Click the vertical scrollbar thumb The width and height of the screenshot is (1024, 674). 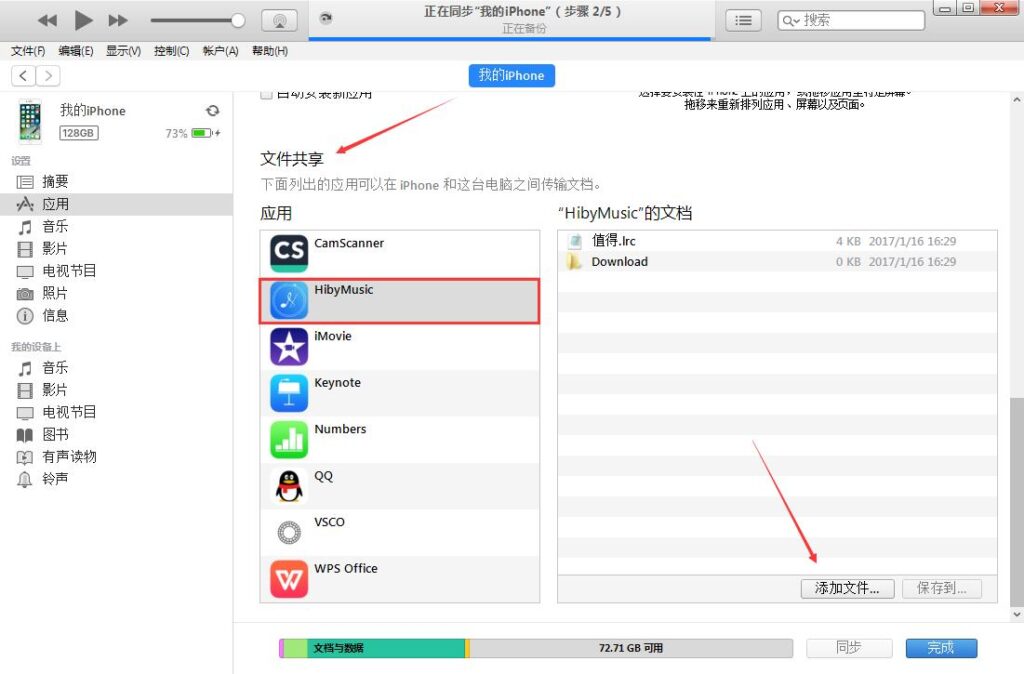pyautogui.click(x=1017, y=502)
